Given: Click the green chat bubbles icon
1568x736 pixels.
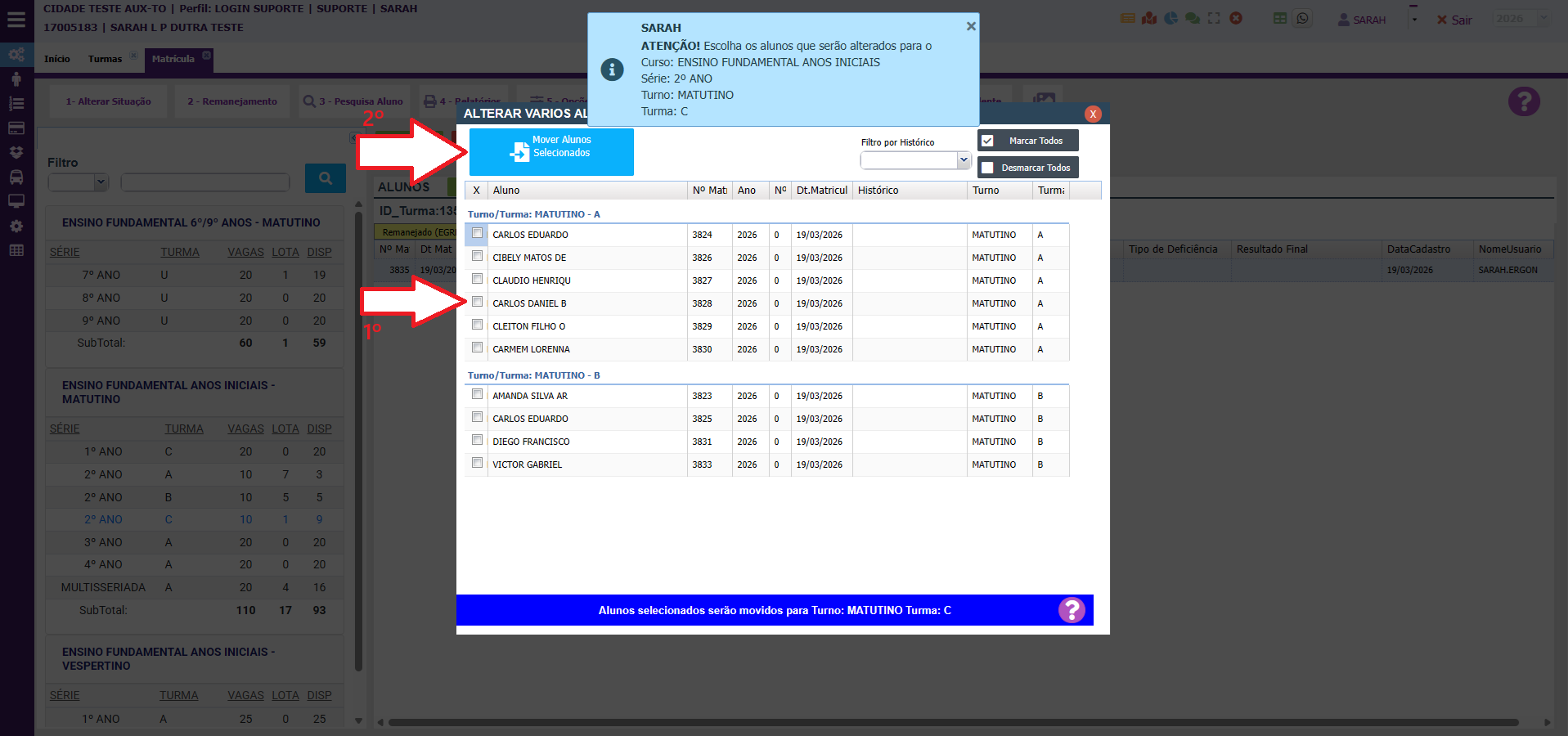Looking at the screenshot, I should coord(1193,18).
